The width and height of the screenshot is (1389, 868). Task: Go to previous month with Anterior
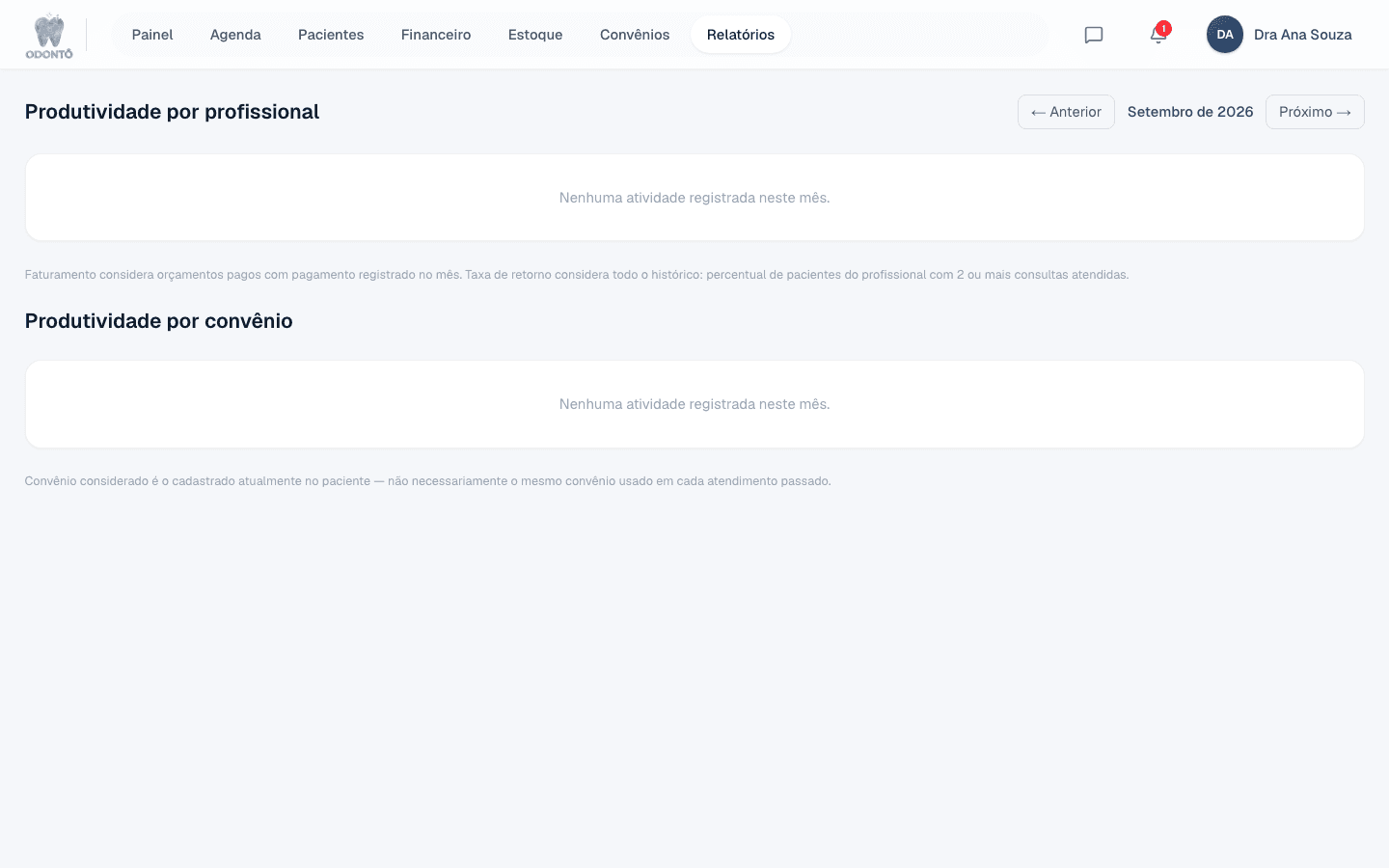point(1066,112)
